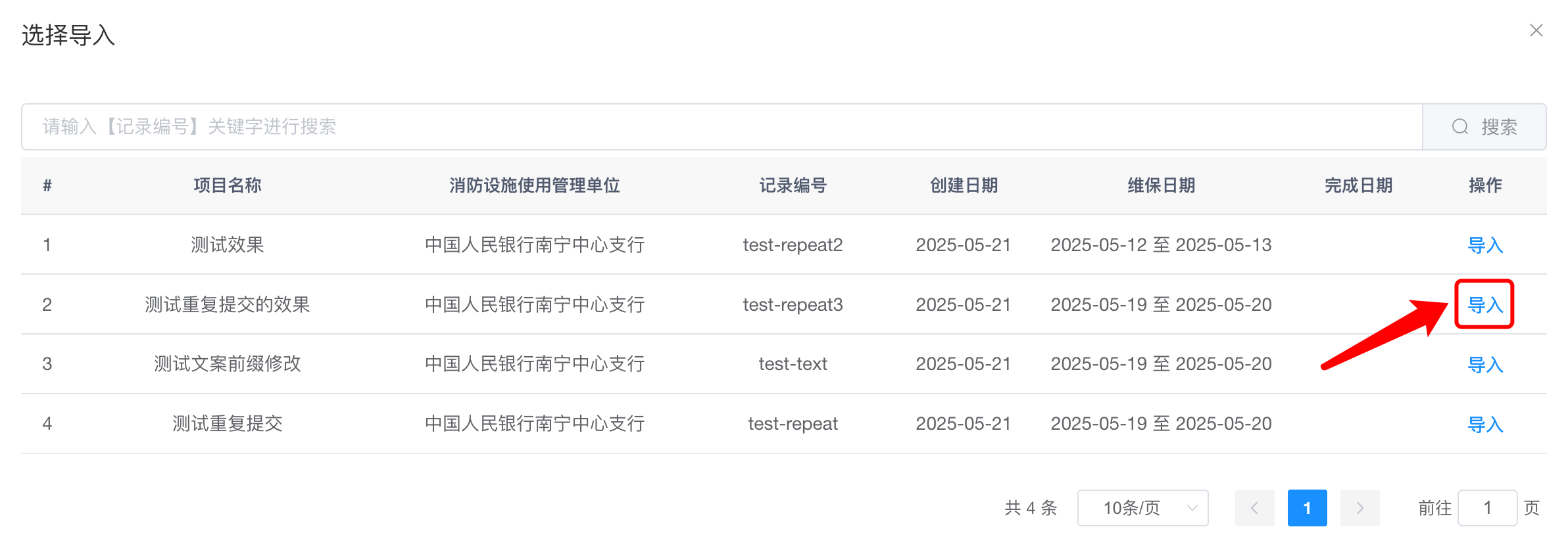
Task: Click the 选择导入 dialog title
Action: click(68, 35)
